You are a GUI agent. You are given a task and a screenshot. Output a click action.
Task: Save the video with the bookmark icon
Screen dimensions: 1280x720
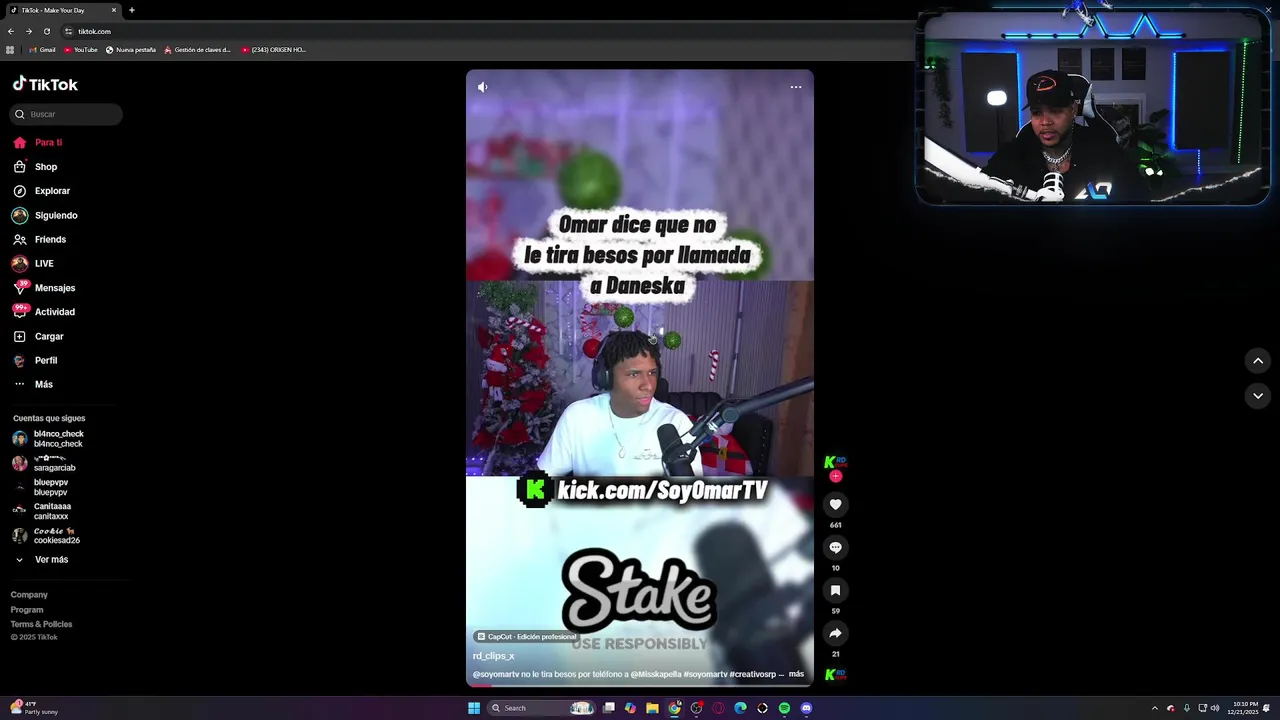click(x=835, y=591)
